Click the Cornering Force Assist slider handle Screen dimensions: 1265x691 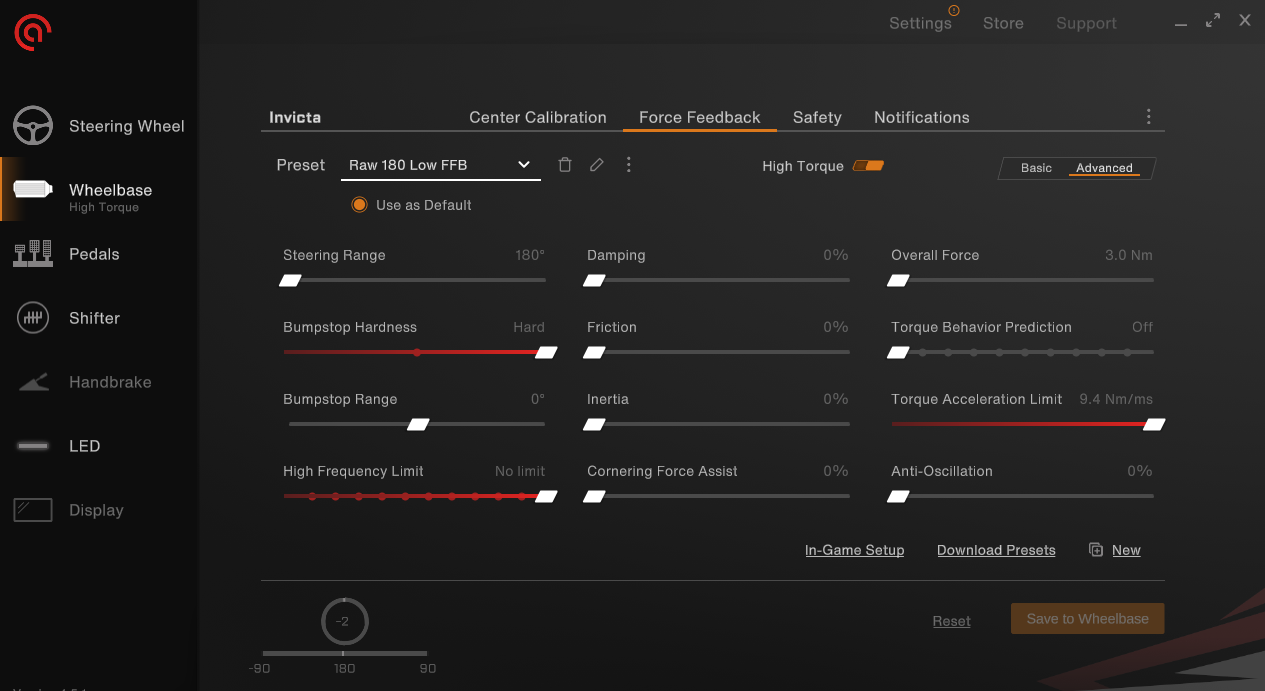594,497
